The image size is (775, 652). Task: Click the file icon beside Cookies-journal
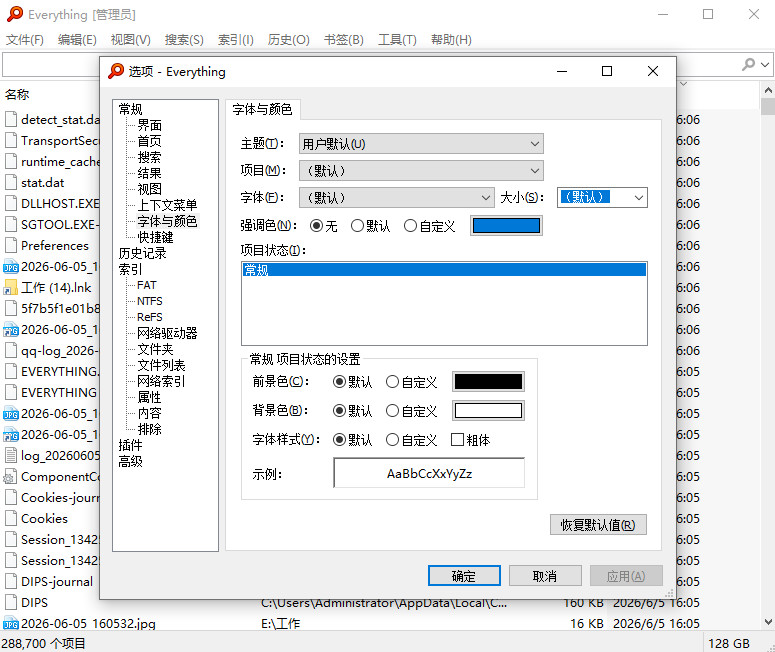click(x=10, y=498)
